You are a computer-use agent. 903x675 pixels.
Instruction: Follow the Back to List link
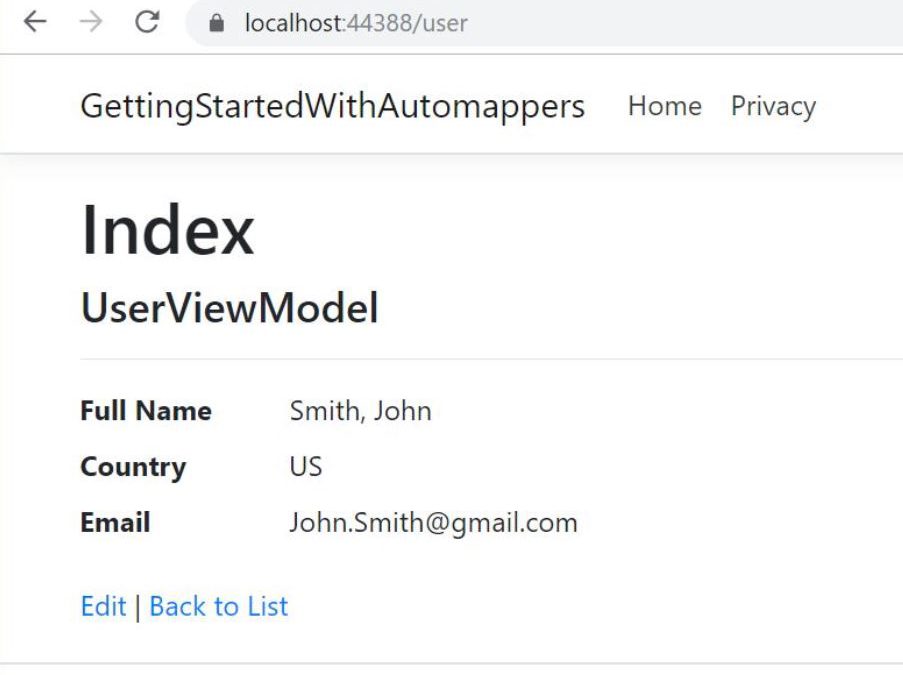pyautogui.click(x=218, y=606)
